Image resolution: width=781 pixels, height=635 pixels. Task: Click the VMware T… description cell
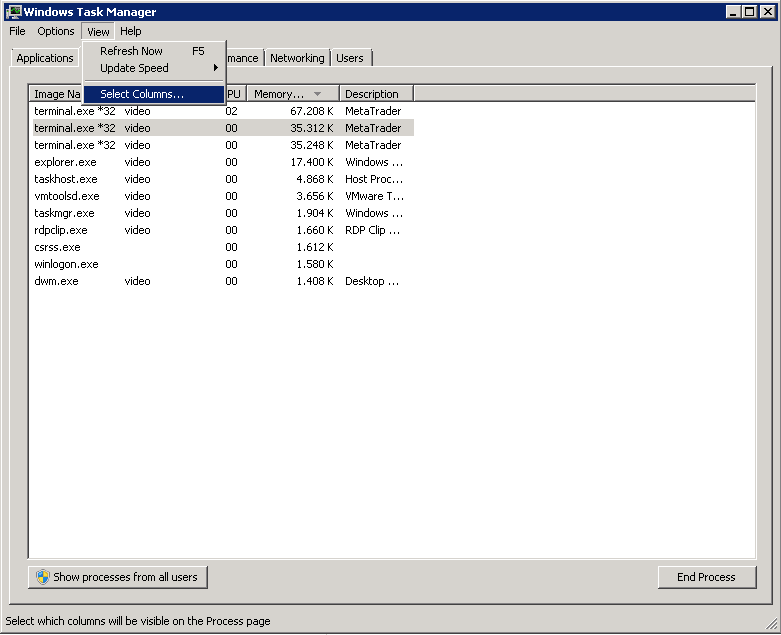tap(375, 196)
